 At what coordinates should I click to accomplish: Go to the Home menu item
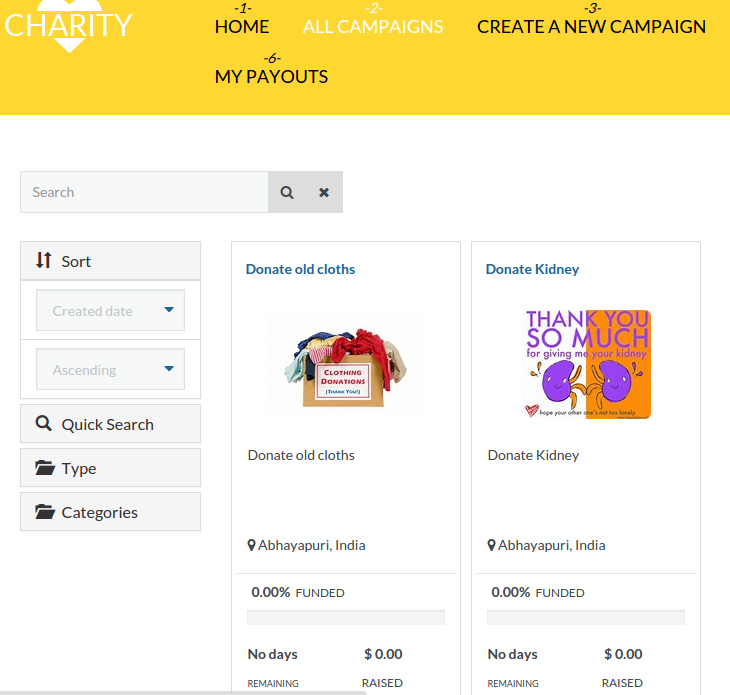click(242, 26)
